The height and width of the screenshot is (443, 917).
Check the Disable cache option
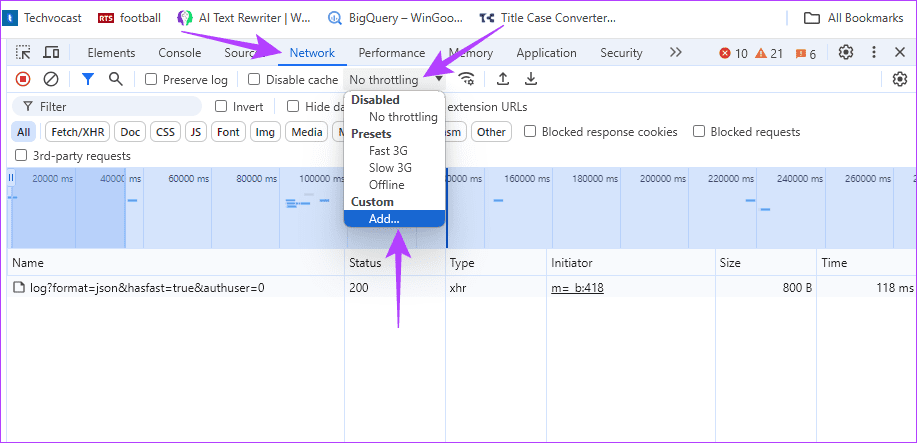(x=255, y=80)
